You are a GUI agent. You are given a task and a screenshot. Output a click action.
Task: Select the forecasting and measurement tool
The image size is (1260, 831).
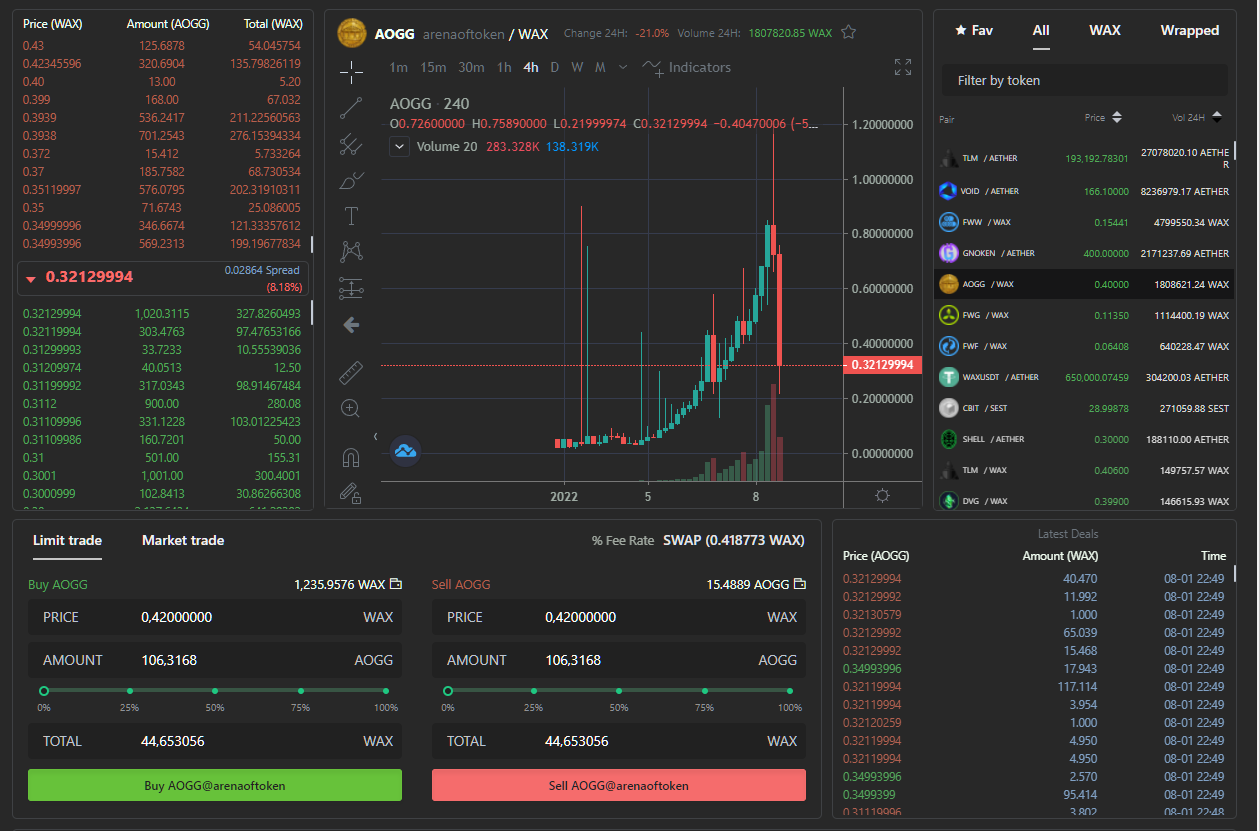coord(351,288)
